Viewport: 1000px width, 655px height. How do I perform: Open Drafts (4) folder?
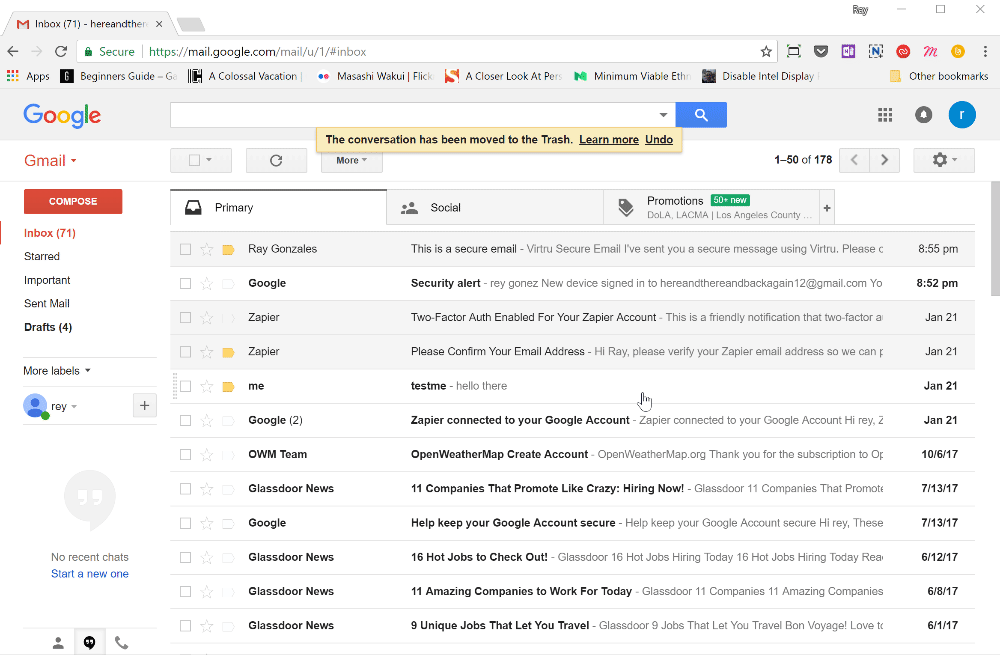(48, 327)
